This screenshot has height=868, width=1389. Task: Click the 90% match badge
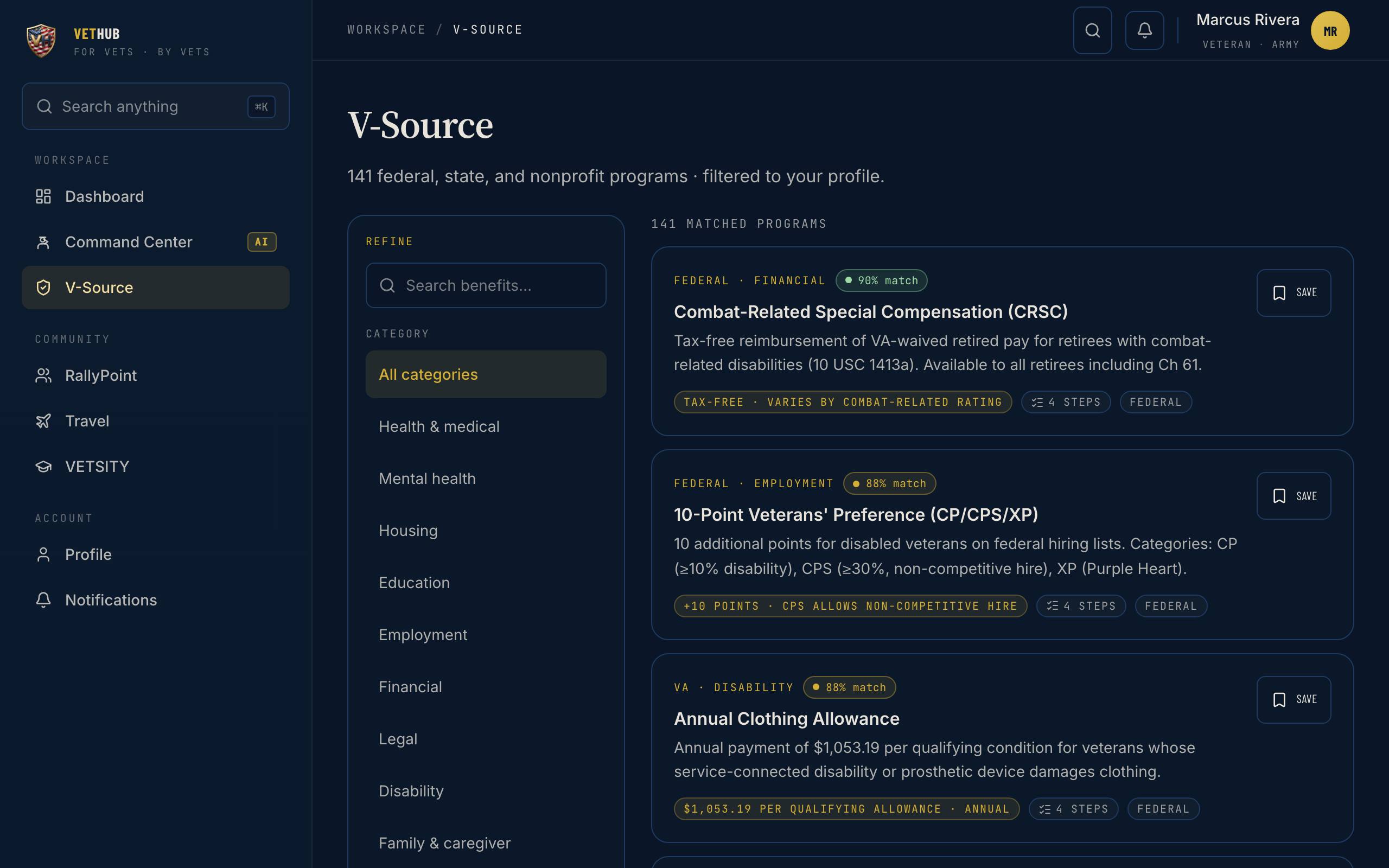point(882,280)
